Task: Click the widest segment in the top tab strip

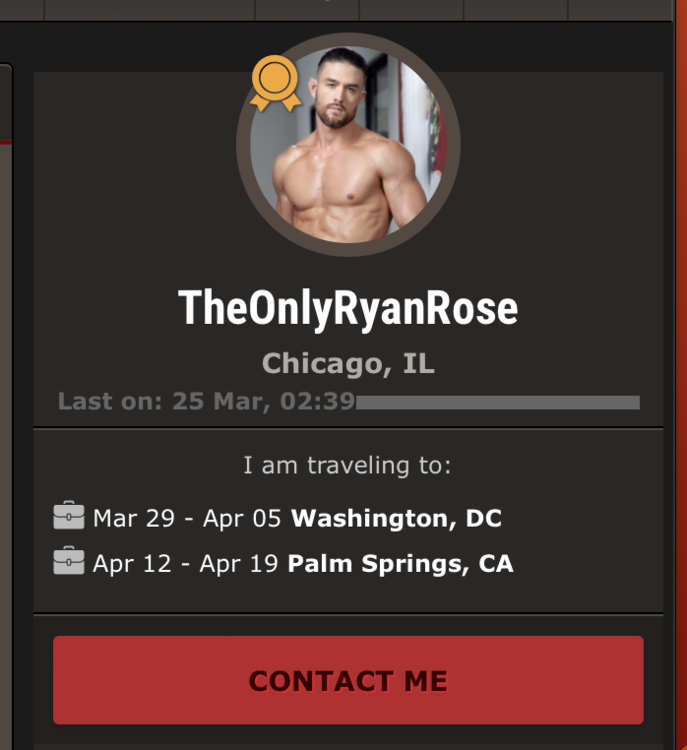Action: [x=150, y=10]
